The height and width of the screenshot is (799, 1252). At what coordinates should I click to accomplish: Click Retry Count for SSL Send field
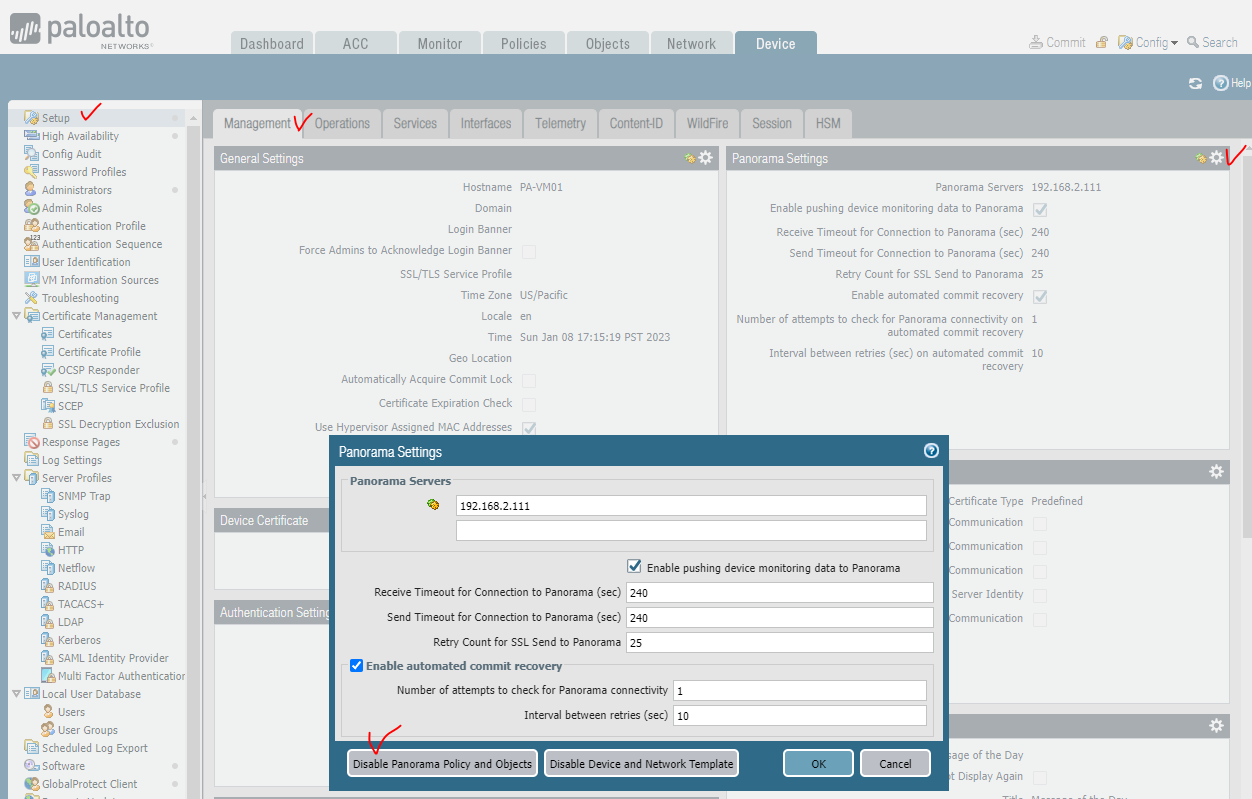780,642
